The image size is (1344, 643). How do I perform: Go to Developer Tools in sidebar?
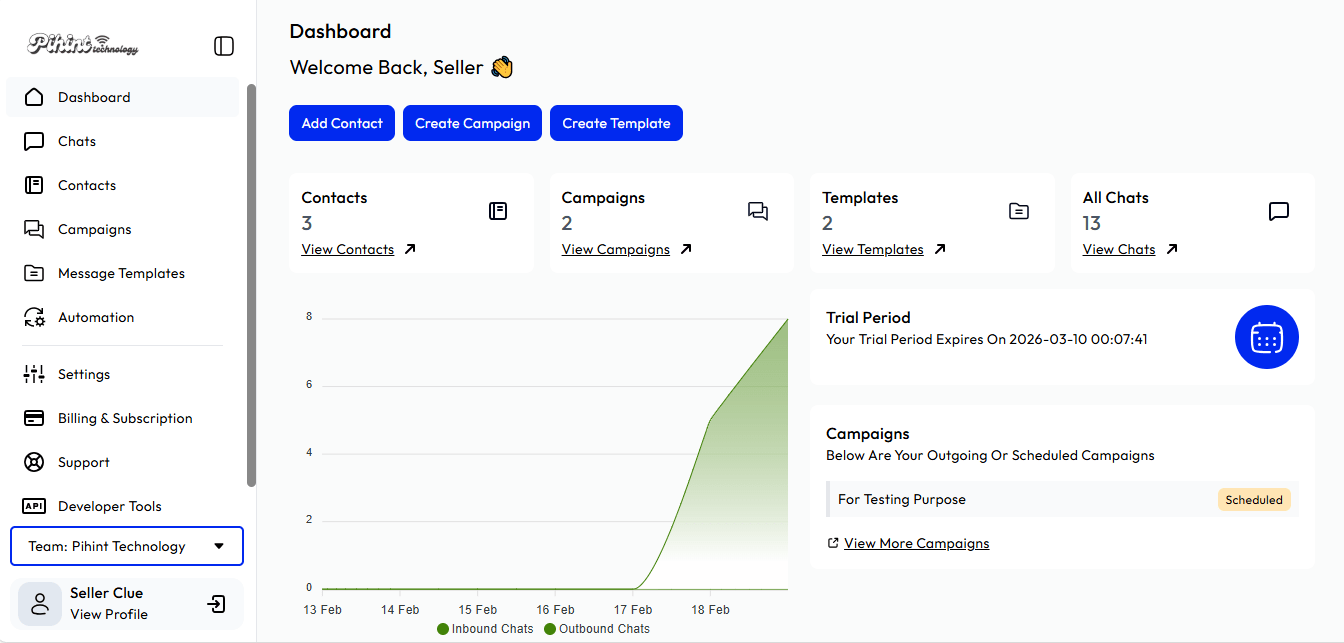point(109,506)
